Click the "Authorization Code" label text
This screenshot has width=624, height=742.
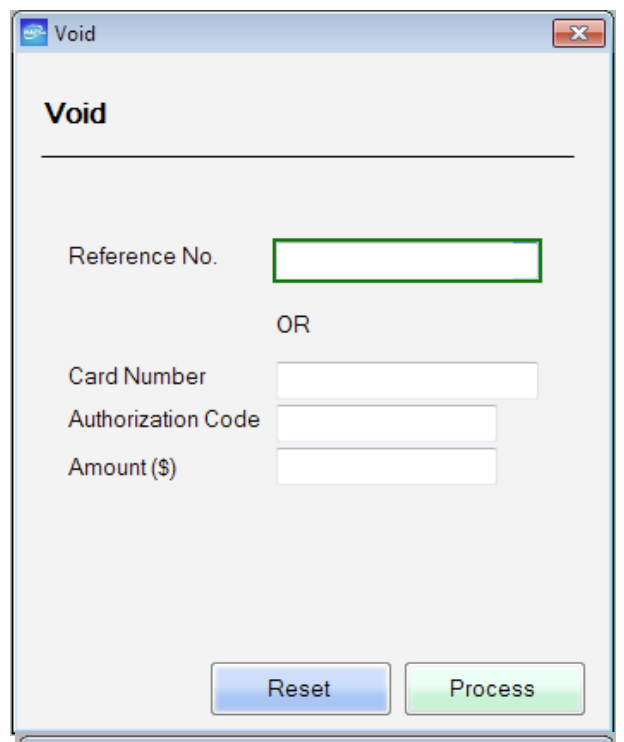click(163, 420)
